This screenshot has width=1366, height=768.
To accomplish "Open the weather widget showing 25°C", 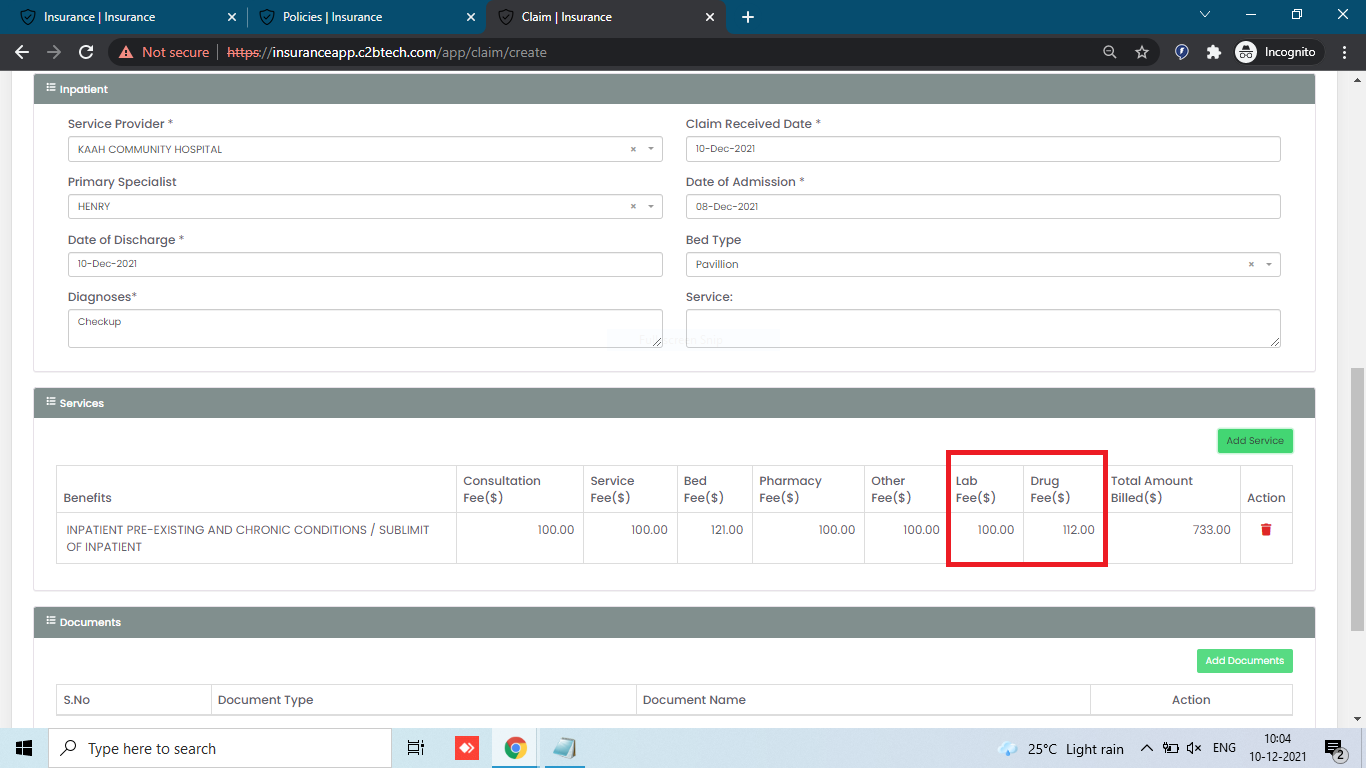I will [1061, 748].
